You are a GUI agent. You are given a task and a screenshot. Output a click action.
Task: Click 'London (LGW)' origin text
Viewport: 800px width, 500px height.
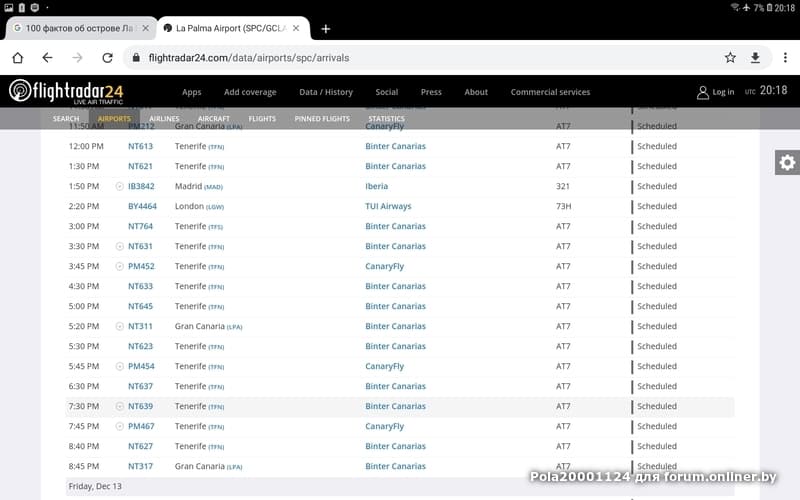[x=199, y=206]
